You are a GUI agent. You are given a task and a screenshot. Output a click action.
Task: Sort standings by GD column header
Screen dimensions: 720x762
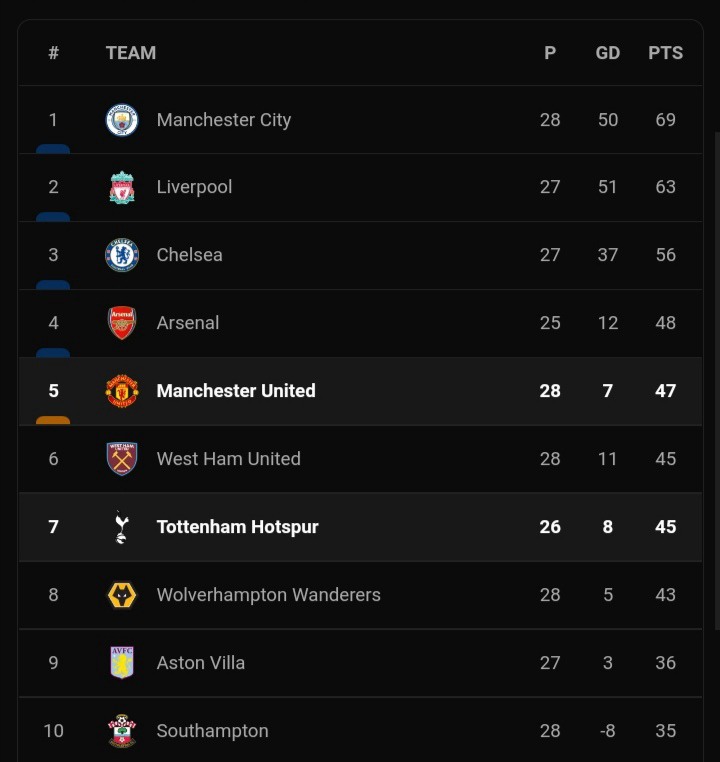[608, 52]
